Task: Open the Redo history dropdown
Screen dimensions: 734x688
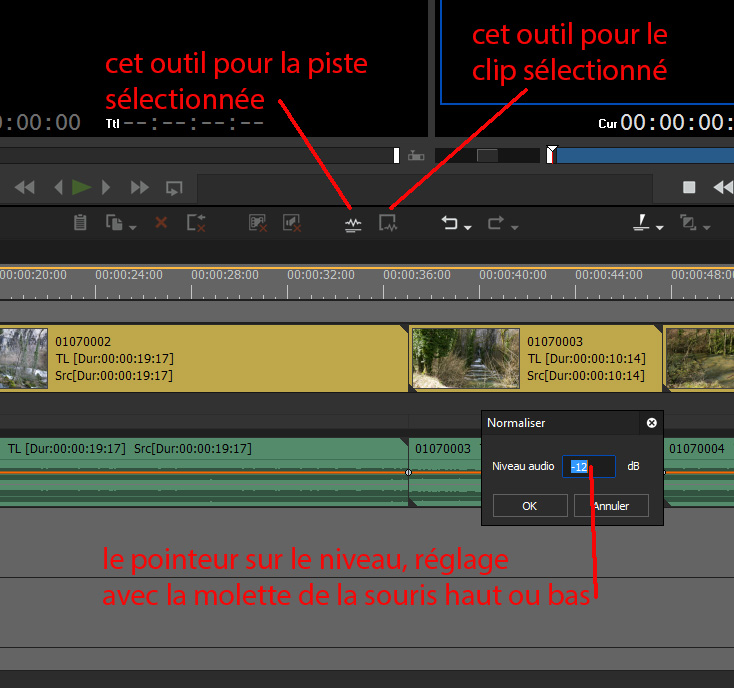Action: [514, 227]
